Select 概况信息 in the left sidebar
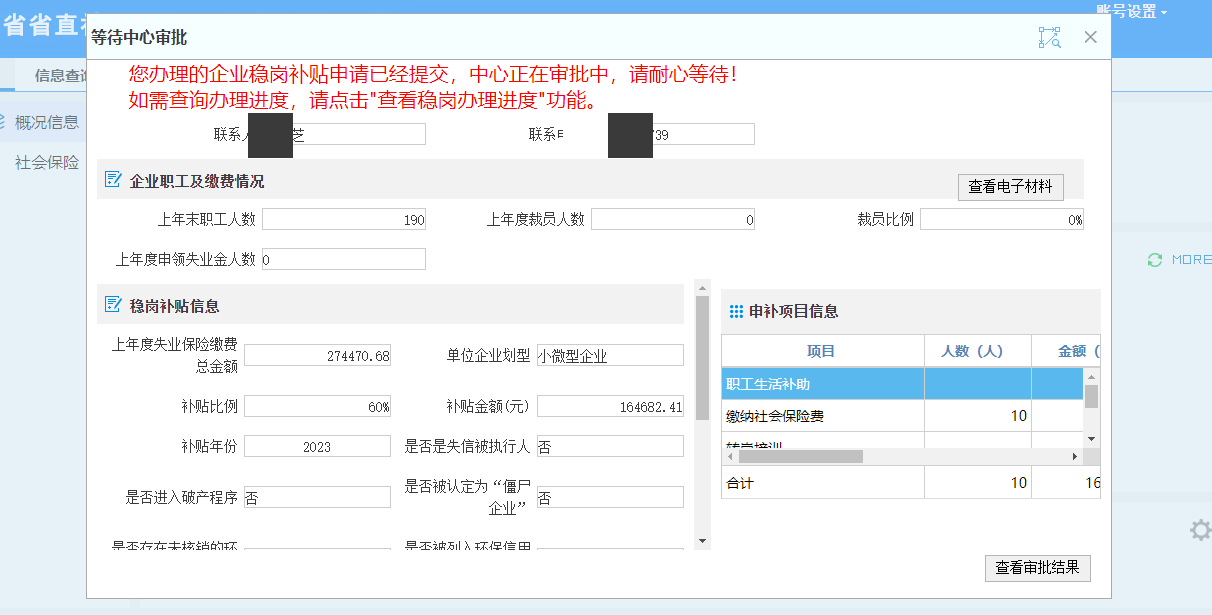The image size is (1212, 615). coord(47,123)
